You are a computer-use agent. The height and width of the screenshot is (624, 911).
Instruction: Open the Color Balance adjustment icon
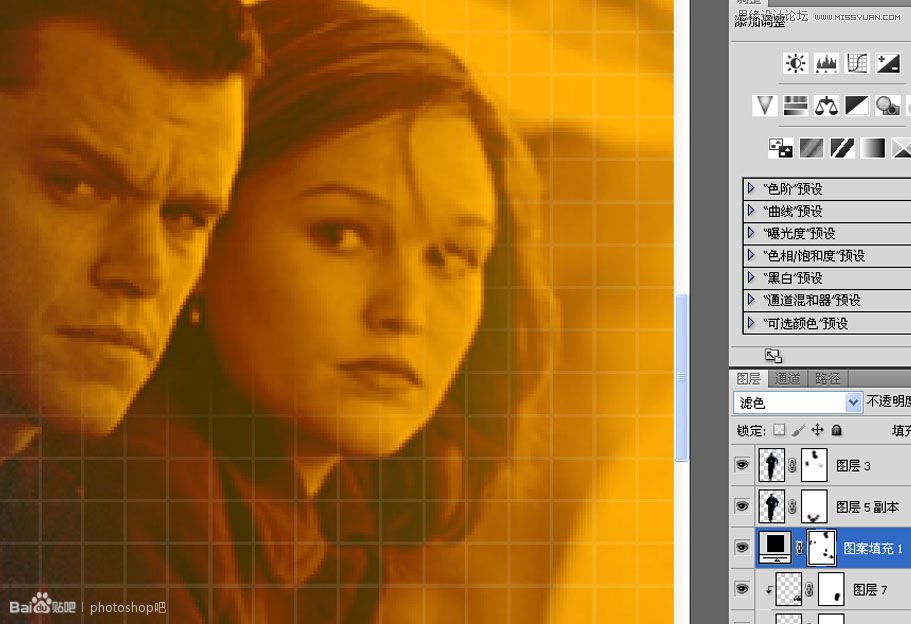pyautogui.click(x=825, y=105)
